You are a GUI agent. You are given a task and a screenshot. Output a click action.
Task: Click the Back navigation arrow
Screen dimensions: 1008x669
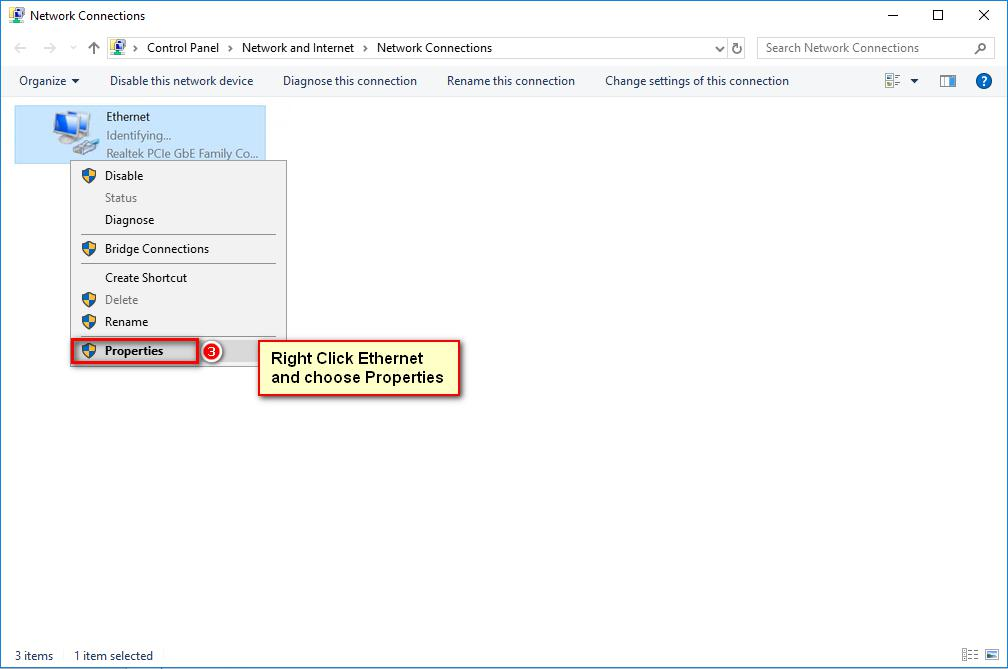point(21,48)
